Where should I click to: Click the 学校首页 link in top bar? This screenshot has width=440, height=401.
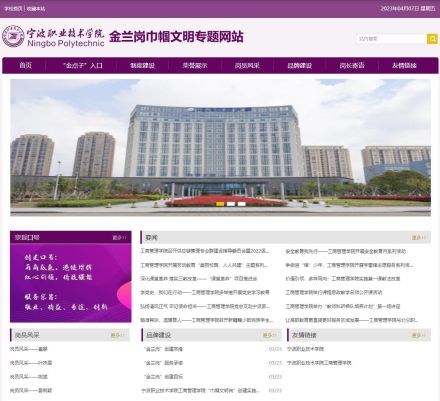coord(13,8)
